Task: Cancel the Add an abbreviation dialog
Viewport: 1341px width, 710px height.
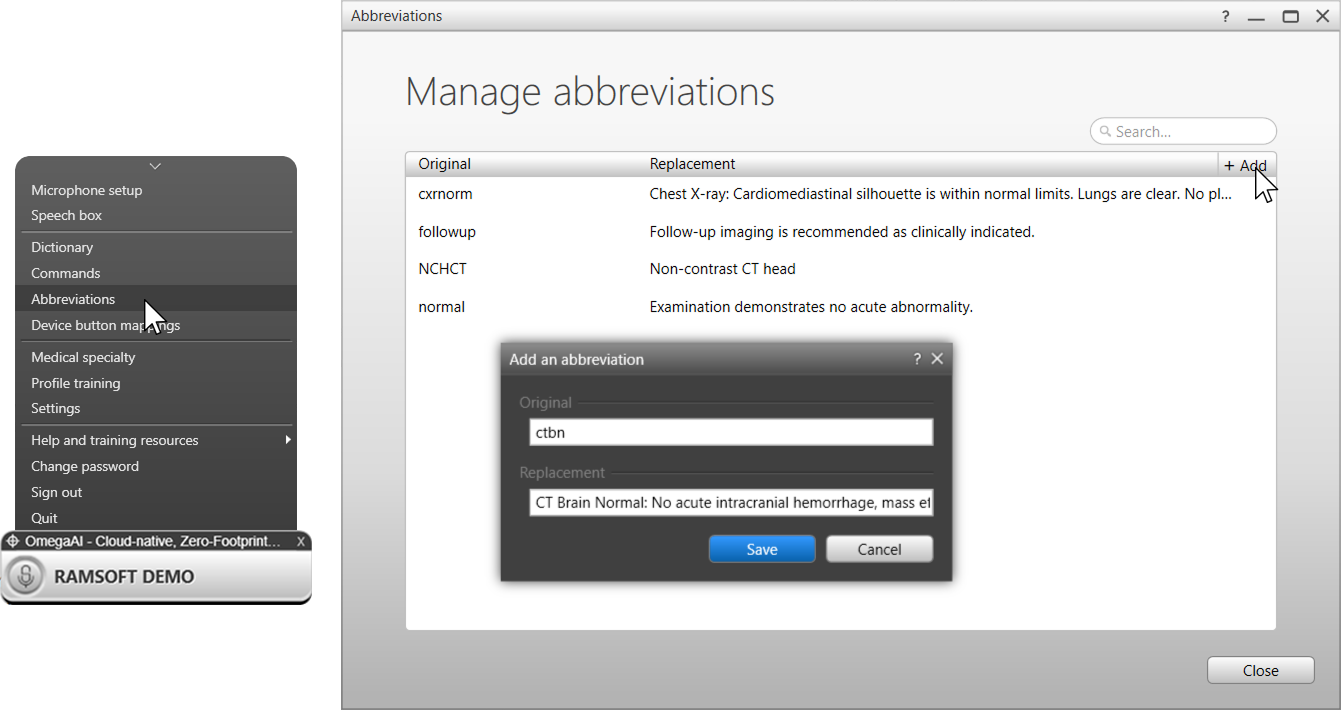Action: pos(880,549)
